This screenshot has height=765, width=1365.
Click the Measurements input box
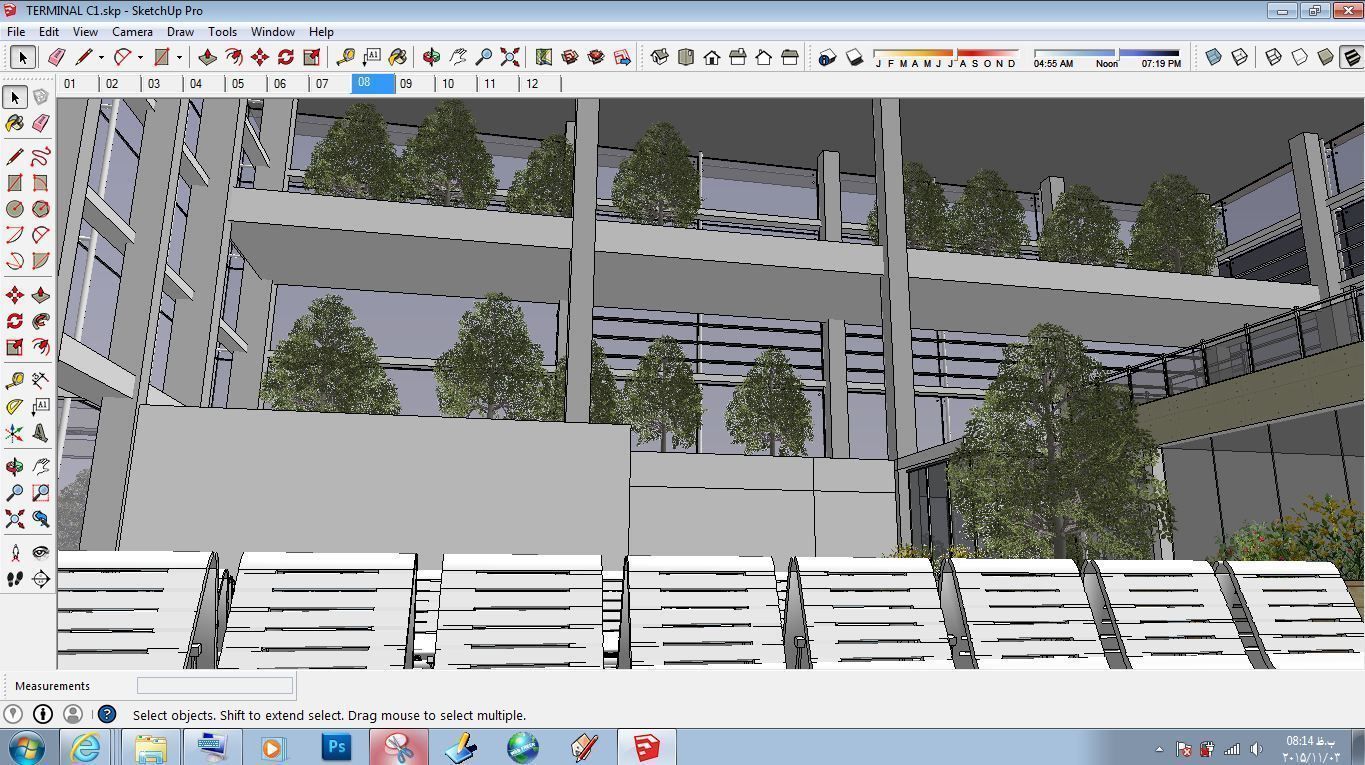coord(215,686)
